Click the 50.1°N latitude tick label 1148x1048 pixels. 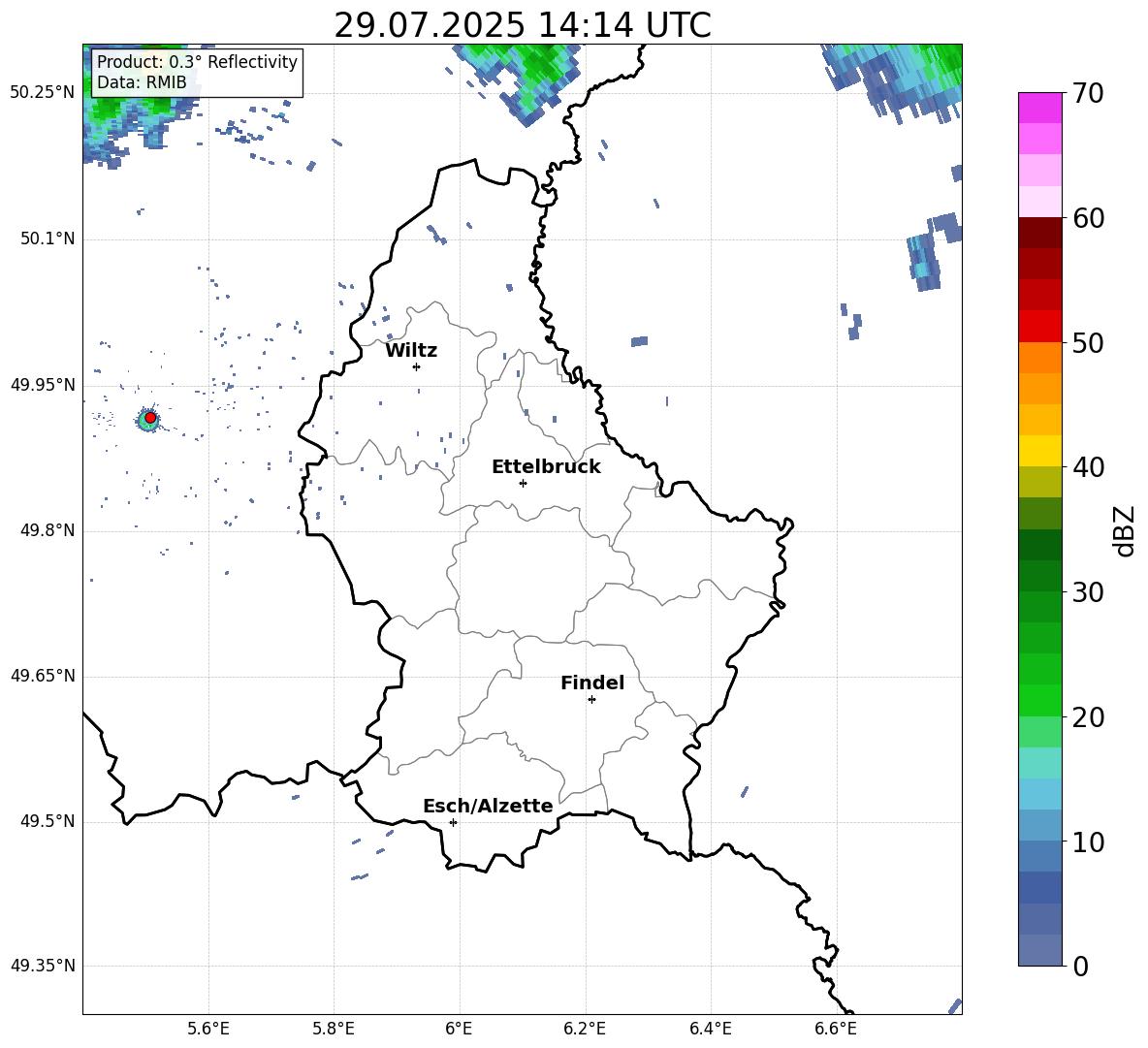pos(47,238)
